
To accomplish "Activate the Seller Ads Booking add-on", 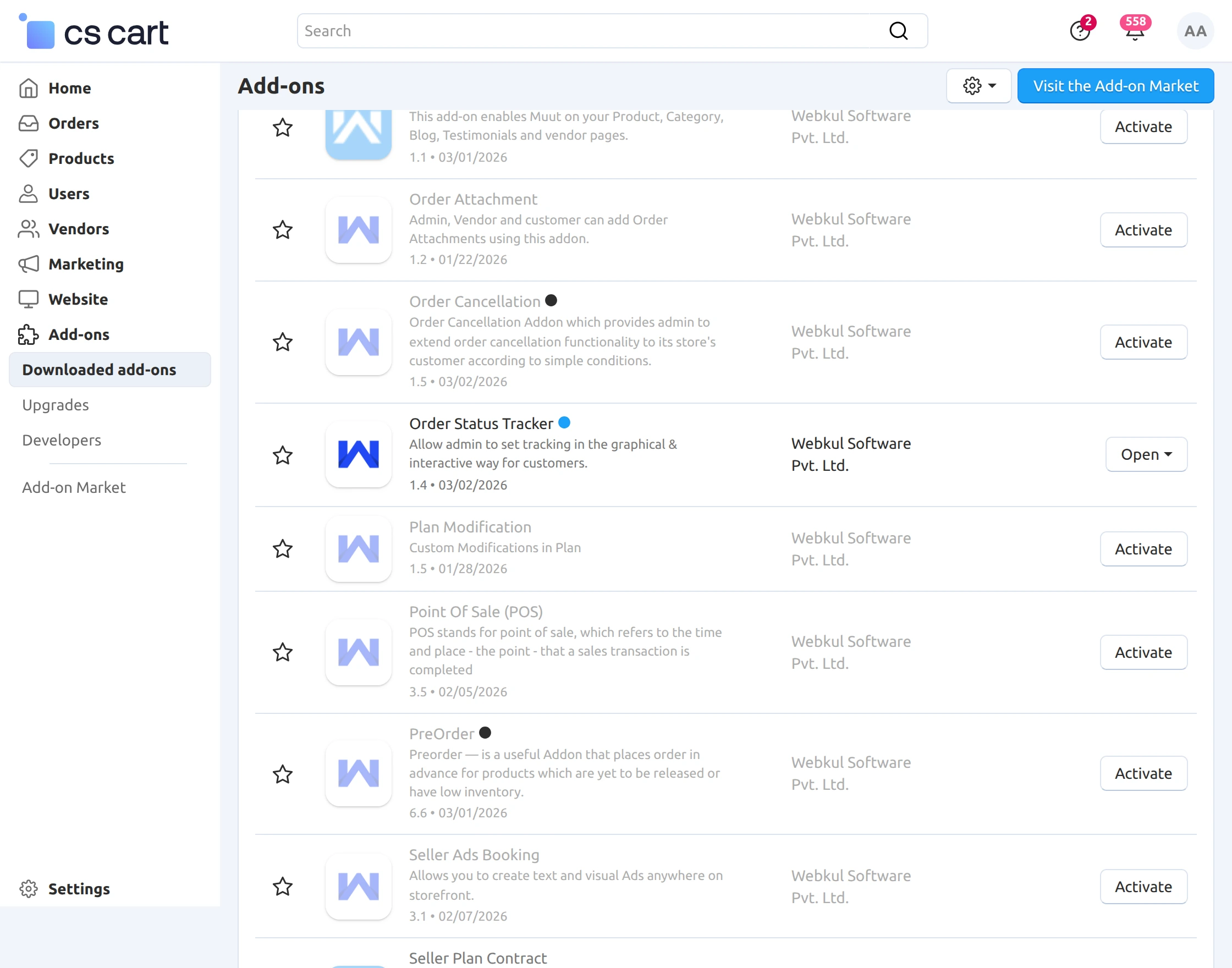I will tap(1143, 887).
